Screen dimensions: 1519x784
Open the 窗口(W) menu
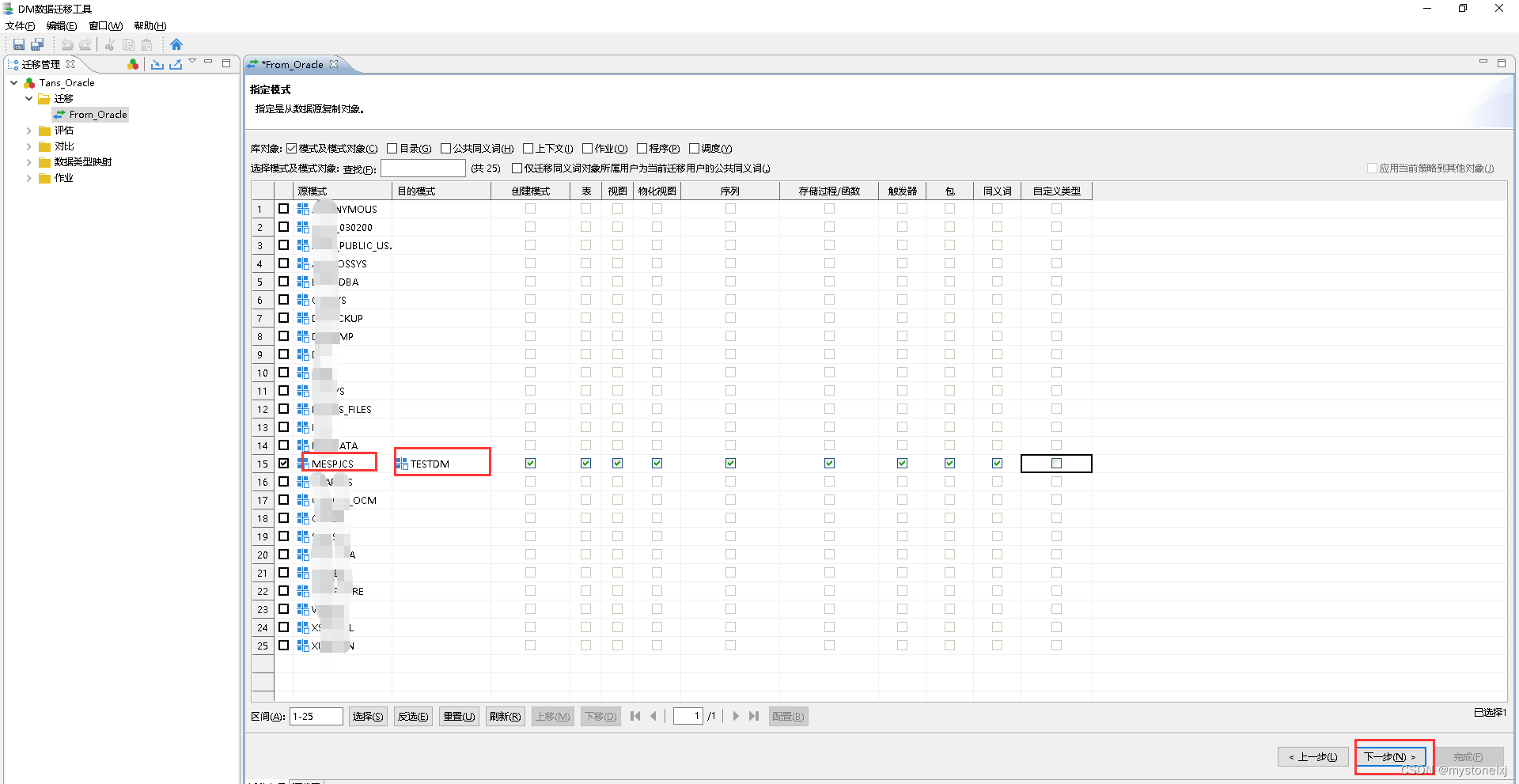[x=105, y=25]
